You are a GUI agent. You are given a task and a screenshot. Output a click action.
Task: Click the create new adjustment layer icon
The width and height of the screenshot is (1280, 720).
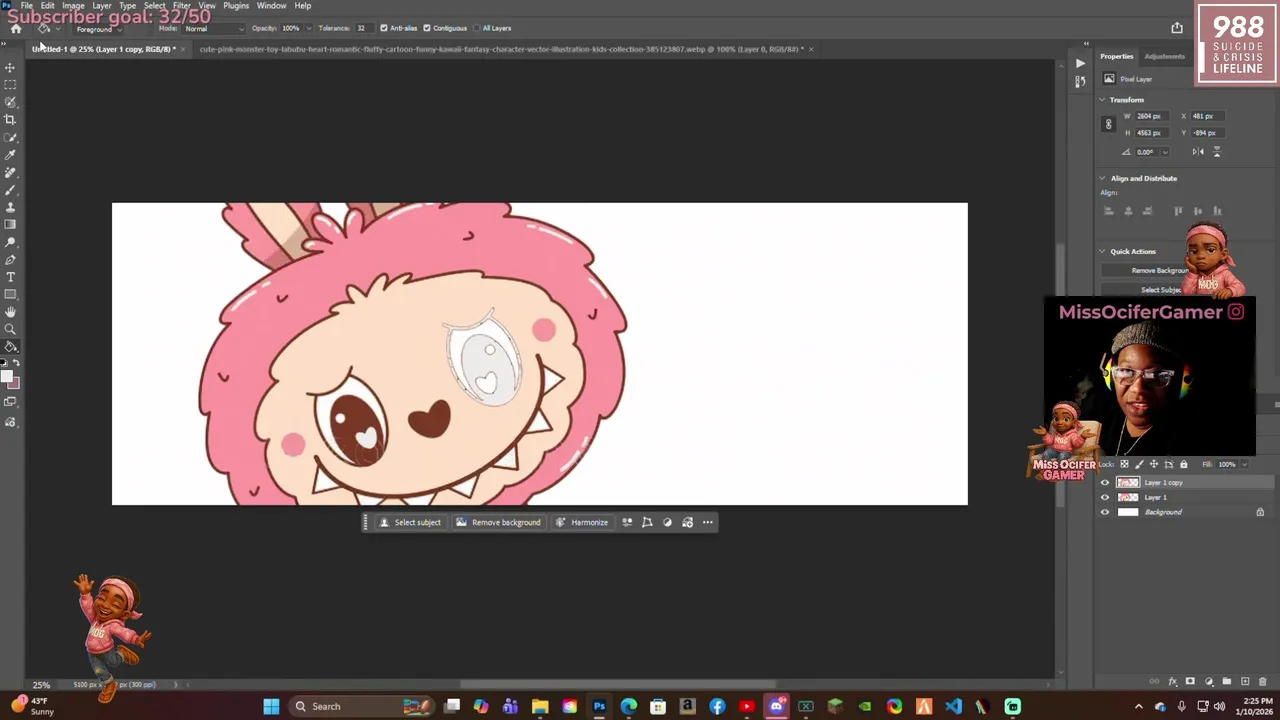coord(1208,682)
